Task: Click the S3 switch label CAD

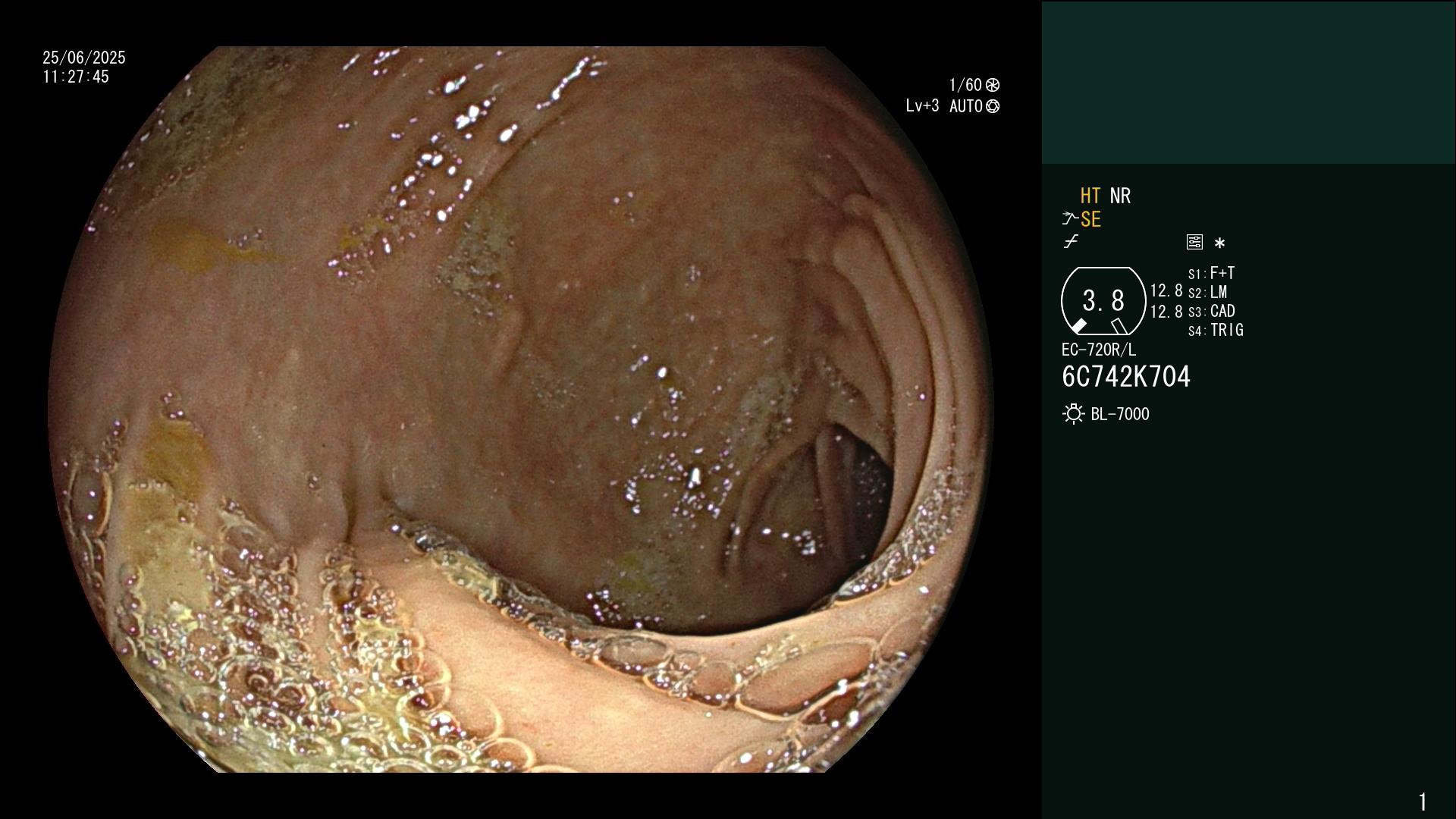Action: (x=1222, y=311)
